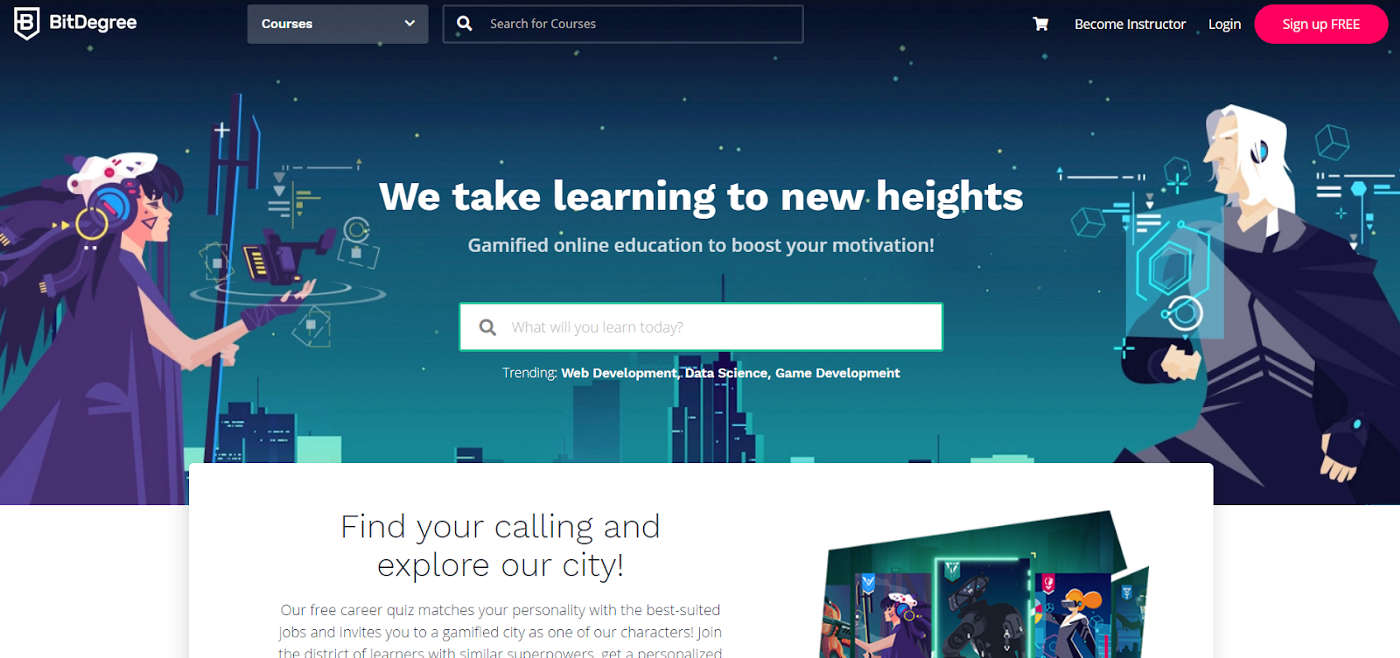Click the character cards illustration thumbnail
The image size is (1400, 658).
point(985,586)
